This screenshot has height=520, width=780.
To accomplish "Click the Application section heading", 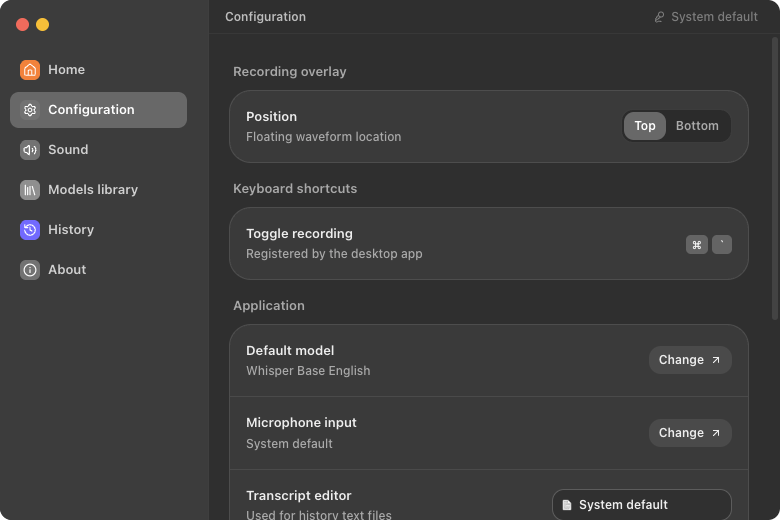I will pos(269,306).
